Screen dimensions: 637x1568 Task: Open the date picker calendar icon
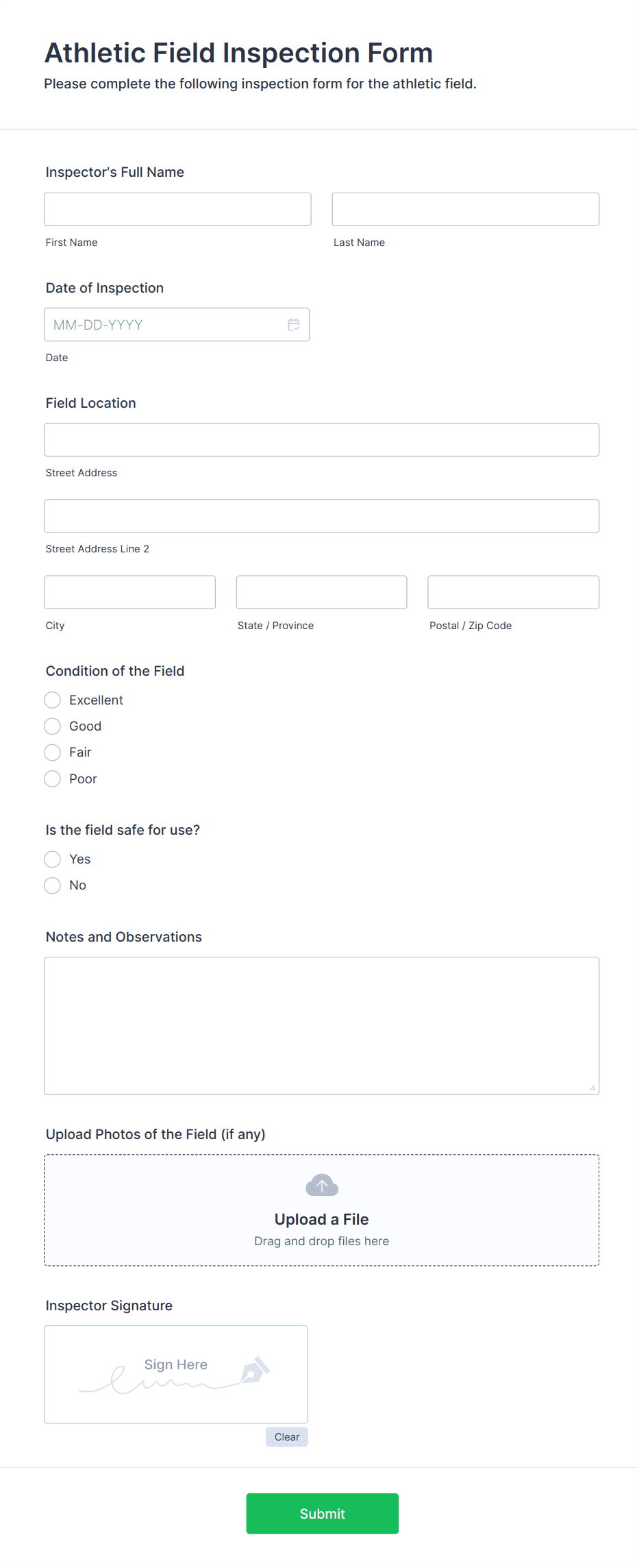pos(294,324)
